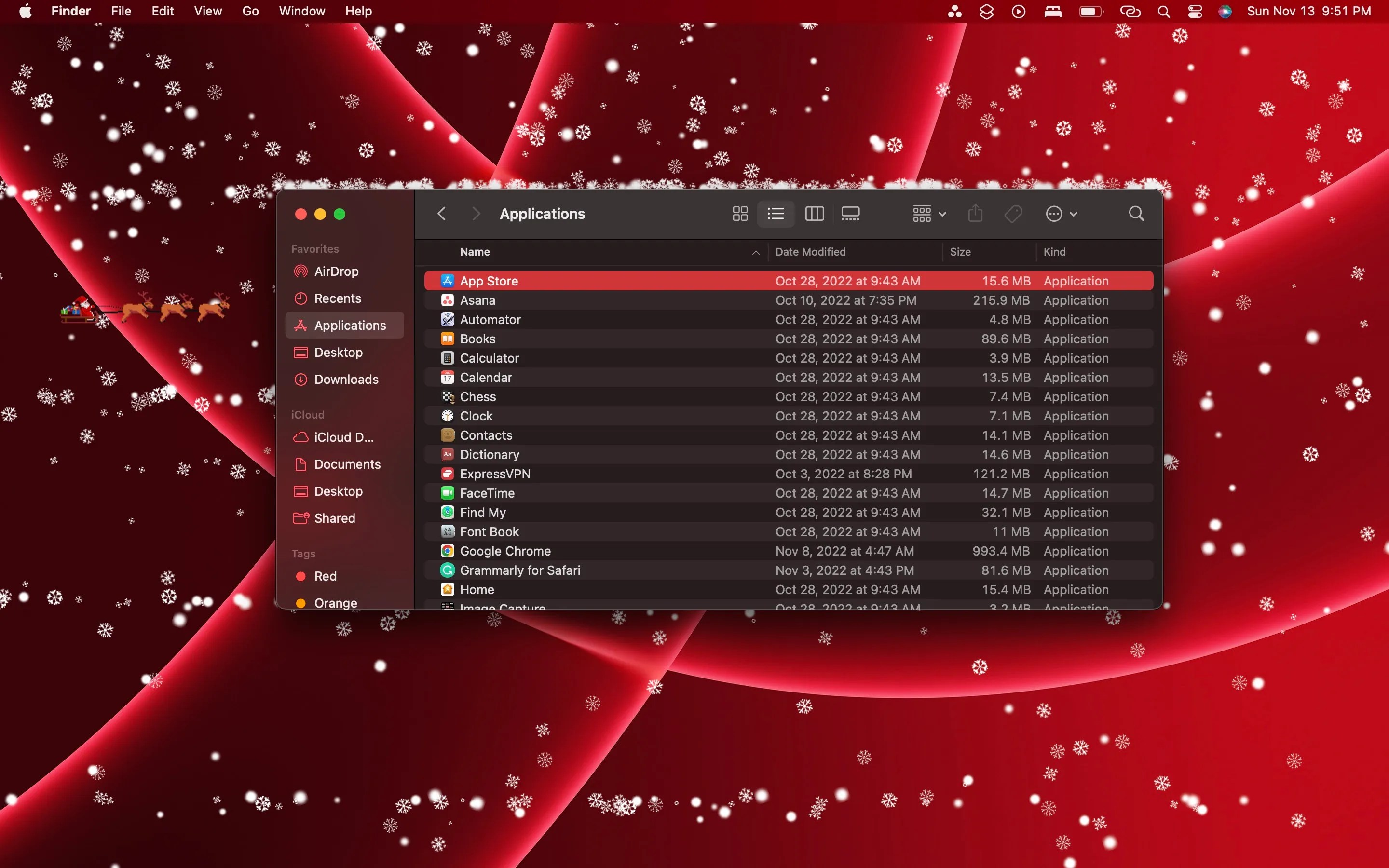
Task: Switch to column view in the toolbar
Action: [x=814, y=214]
